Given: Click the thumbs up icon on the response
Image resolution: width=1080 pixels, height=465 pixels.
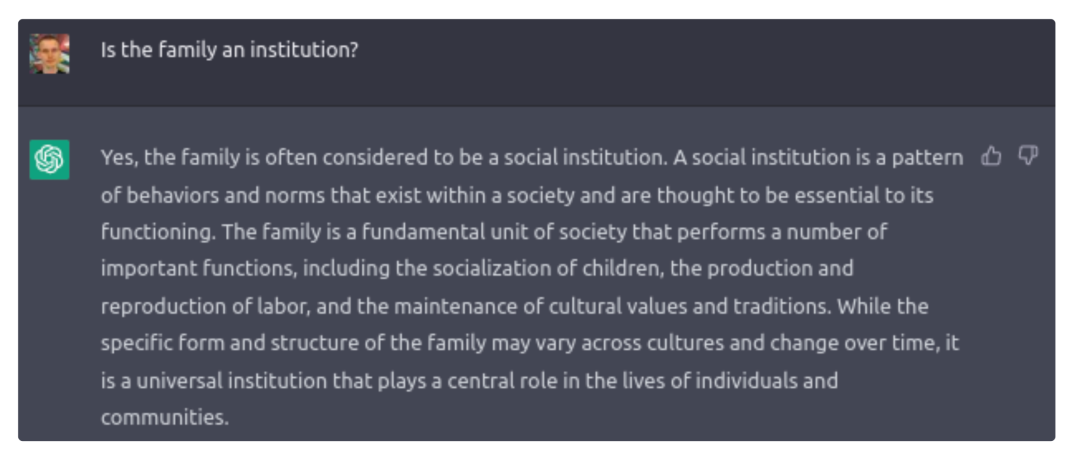Looking at the screenshot, I should [991, 156].
